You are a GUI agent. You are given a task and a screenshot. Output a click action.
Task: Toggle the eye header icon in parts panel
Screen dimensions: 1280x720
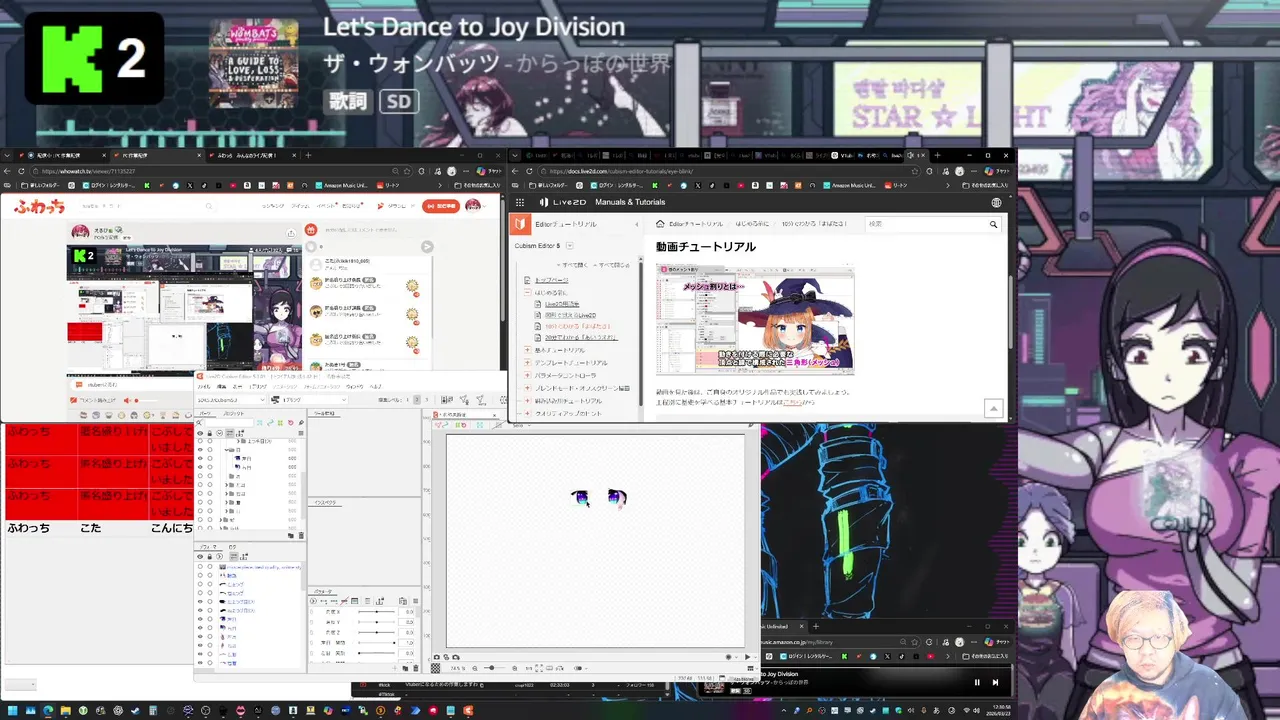[200, 433]
